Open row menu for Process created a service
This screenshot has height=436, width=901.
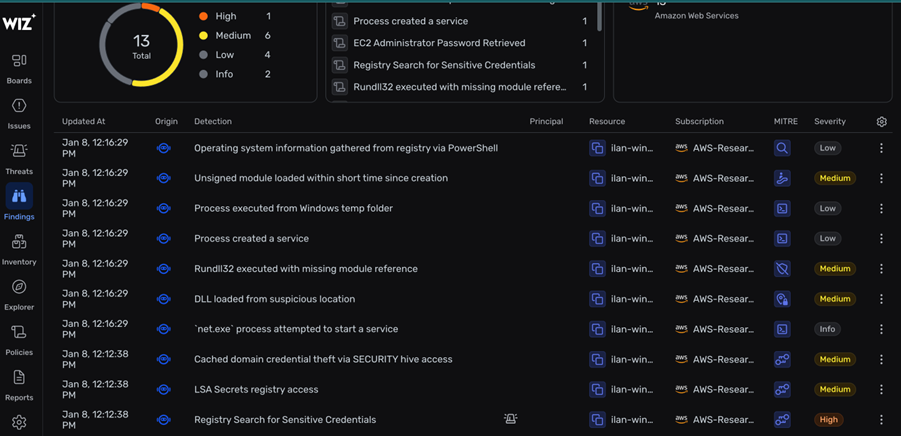pyautogui.click(x=881, y=239)
